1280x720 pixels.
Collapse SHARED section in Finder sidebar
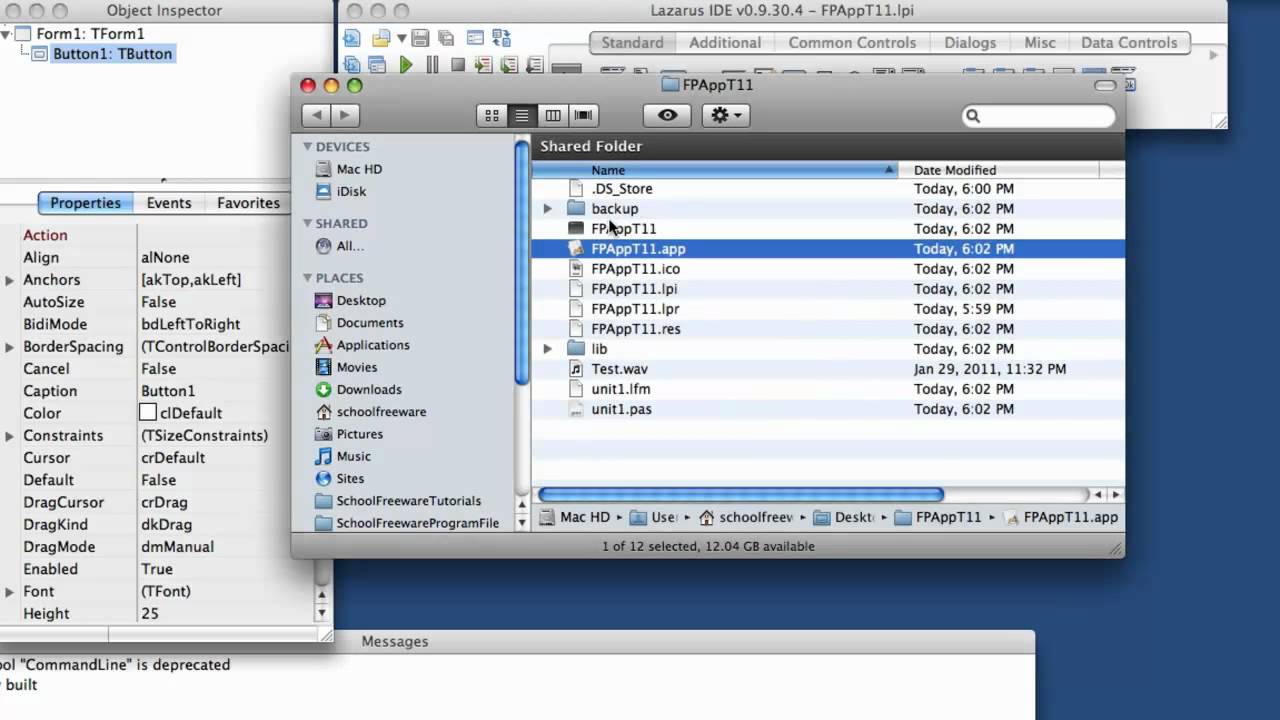click(x=307, y=223)
